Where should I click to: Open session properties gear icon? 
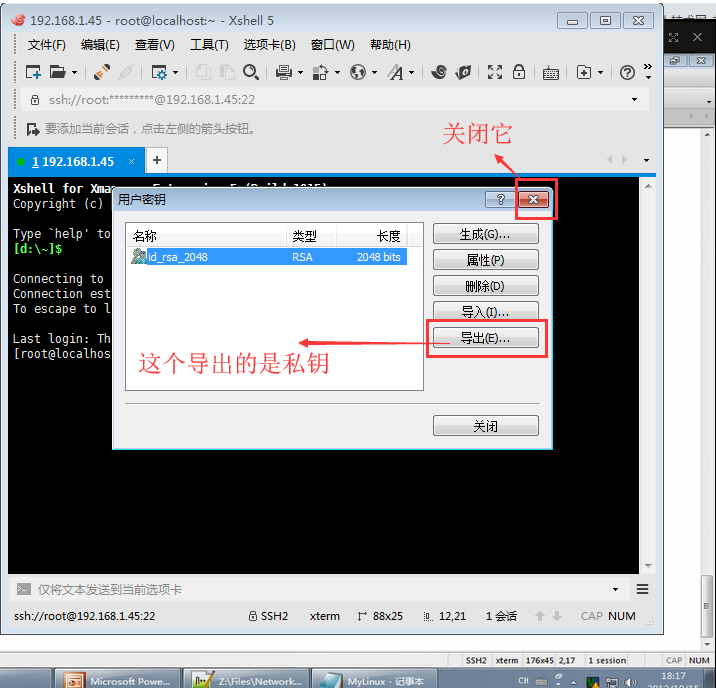tap(159, 72)
